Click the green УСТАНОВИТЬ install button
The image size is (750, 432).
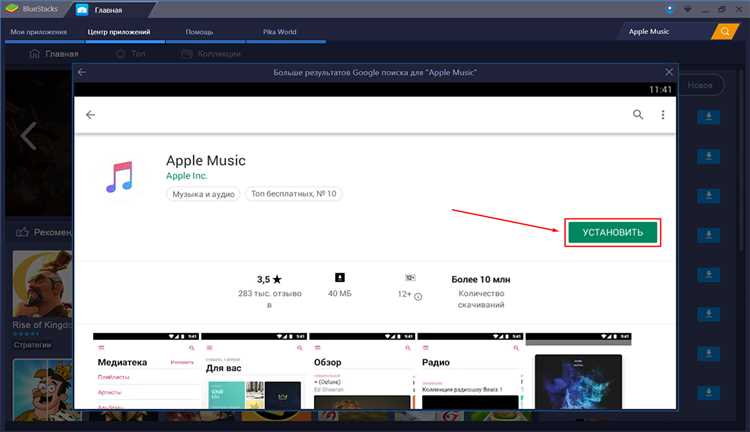point(612,233)
